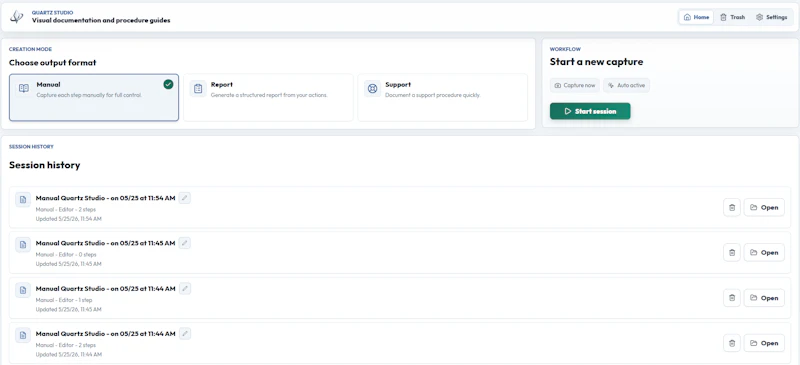Image resolution: width=800 pixels, height=365 pixels.
Task: Open the 11:44 AM session with 1 step
Action: click(764, 298)
